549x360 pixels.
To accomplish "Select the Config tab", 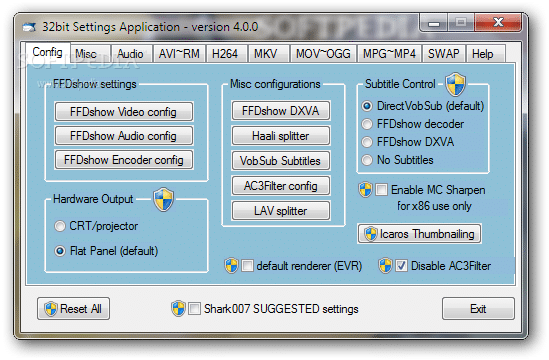I will [48, 53].
